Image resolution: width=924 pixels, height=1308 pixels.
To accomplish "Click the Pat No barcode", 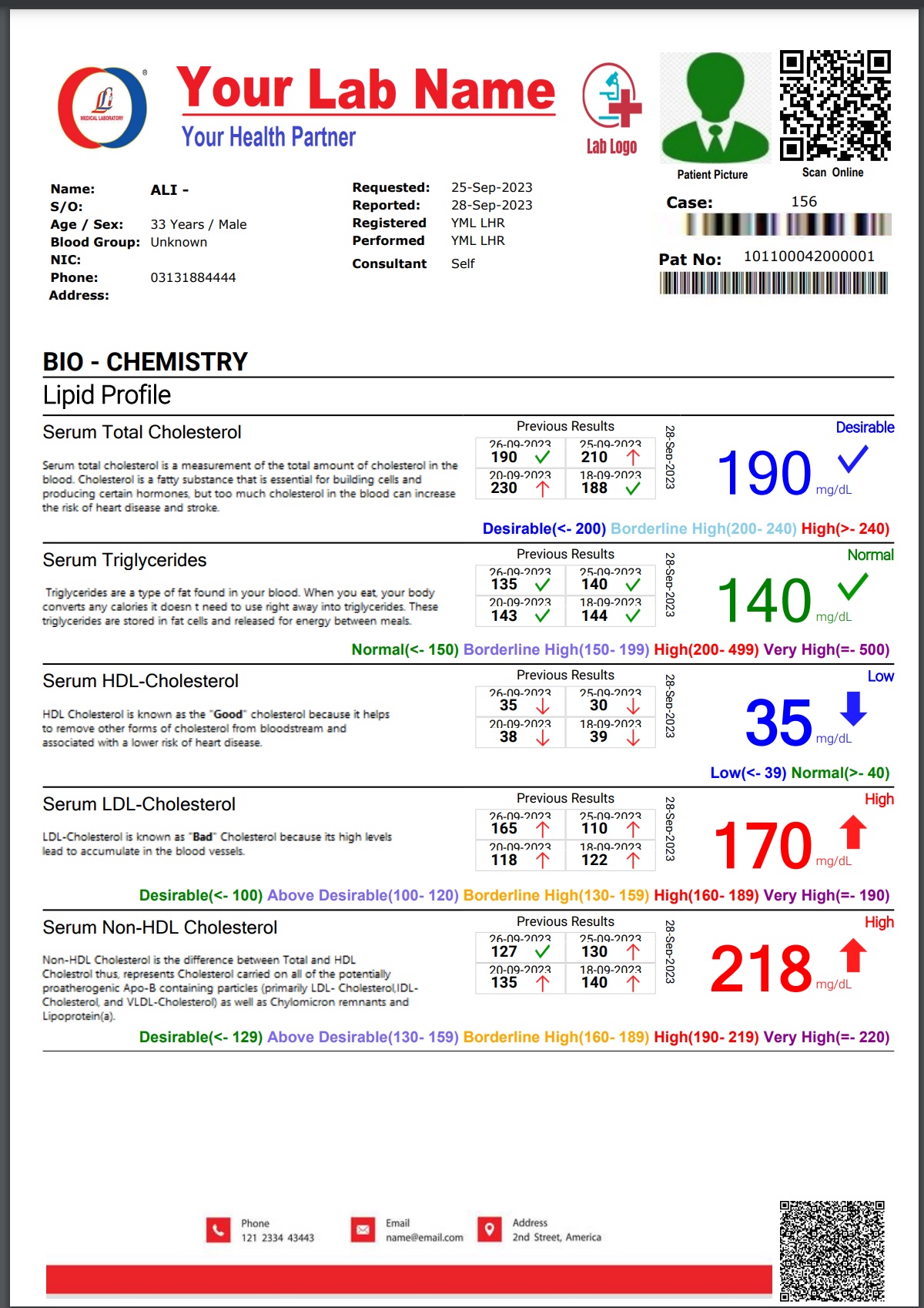I will pyautogui.click(x=774, y=283).
